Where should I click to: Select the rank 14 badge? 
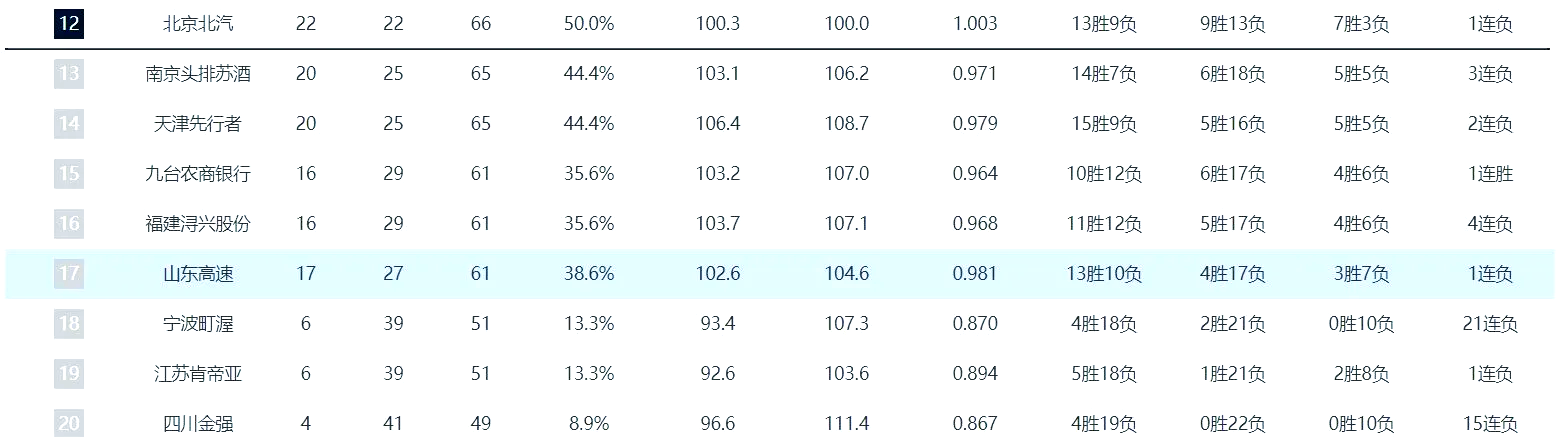tap(68, 124)
